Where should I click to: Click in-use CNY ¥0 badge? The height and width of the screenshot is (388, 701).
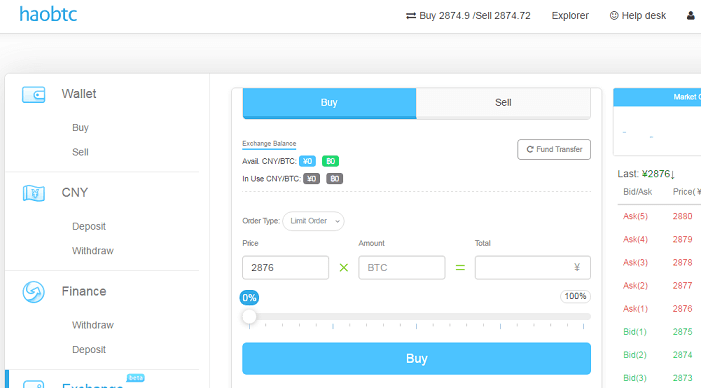click(x=312, y=179)
